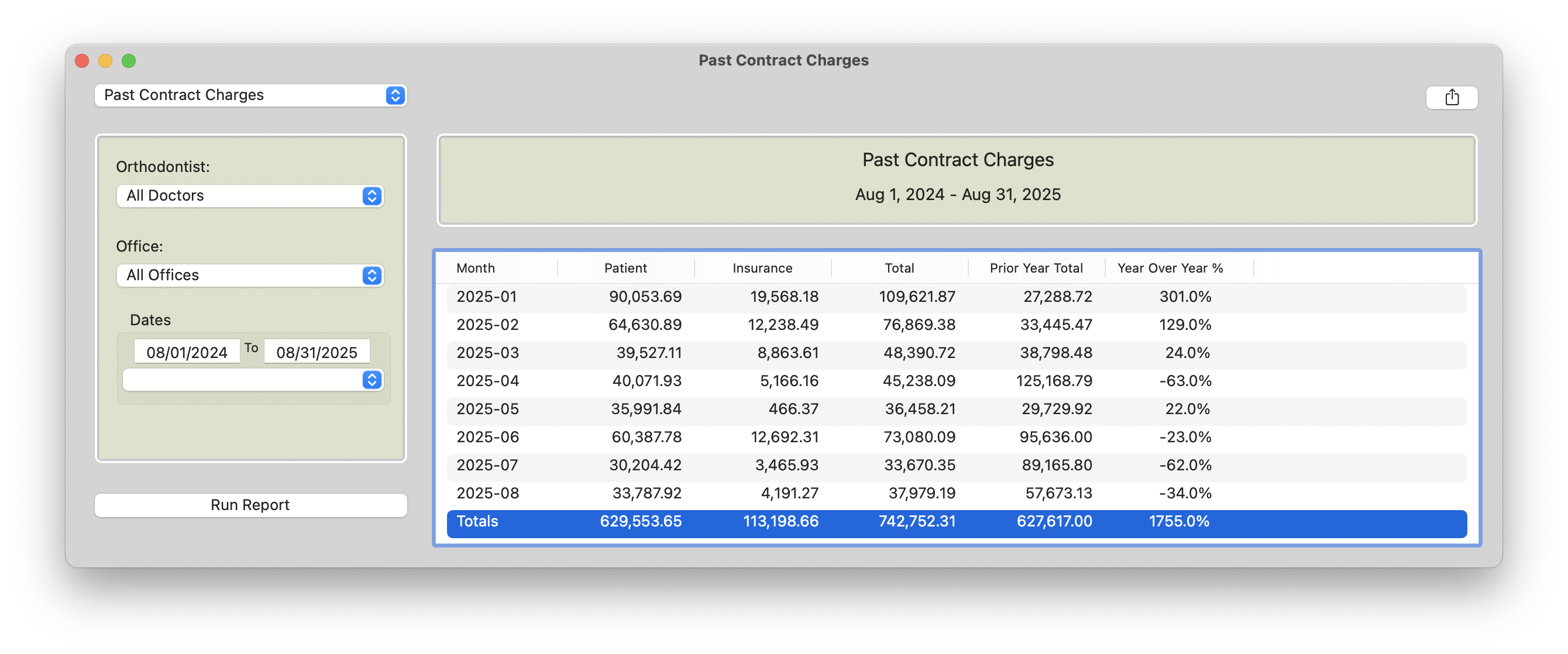Zoom the window with the green button
The width and height of the screenshot is (1568, 654).
pyautogui.click(x=129, y=61)
